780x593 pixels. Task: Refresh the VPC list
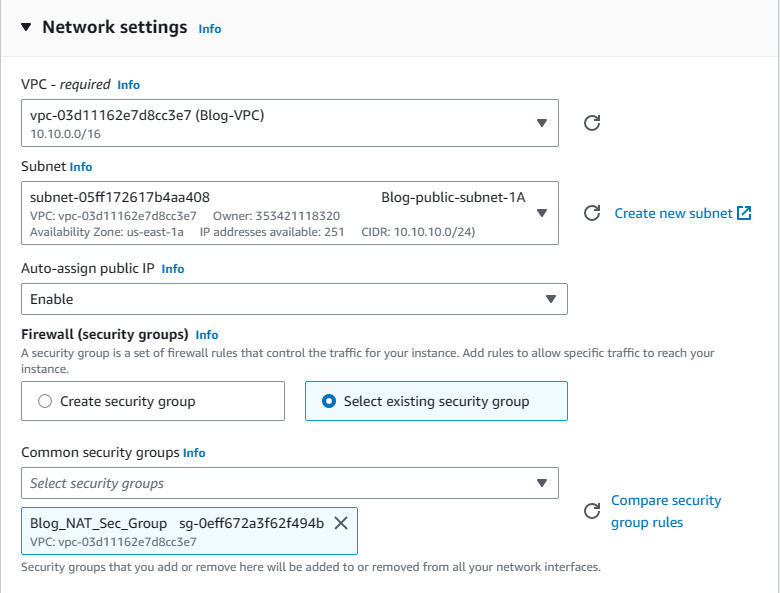591,123
